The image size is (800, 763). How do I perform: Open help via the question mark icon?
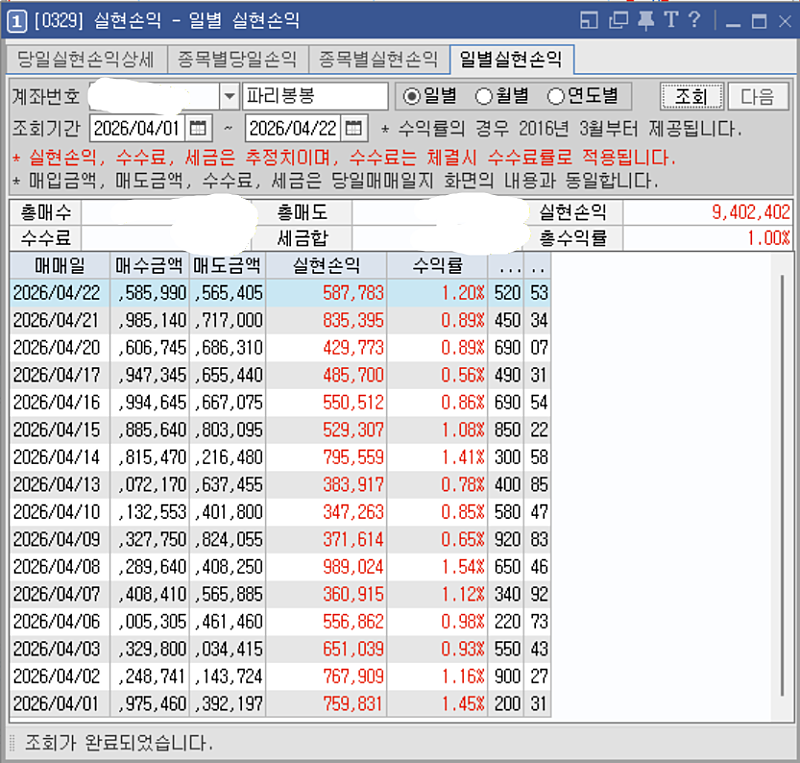pyautogui.click(x=694, y=20)
